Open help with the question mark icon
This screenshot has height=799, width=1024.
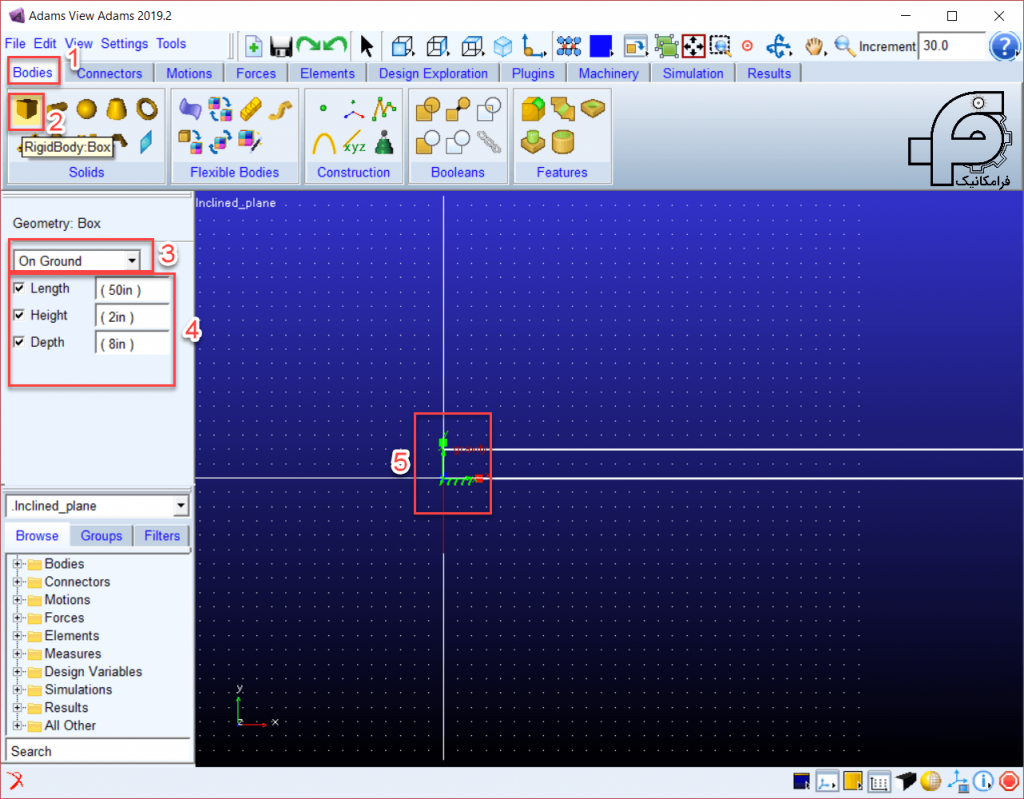1004,46
